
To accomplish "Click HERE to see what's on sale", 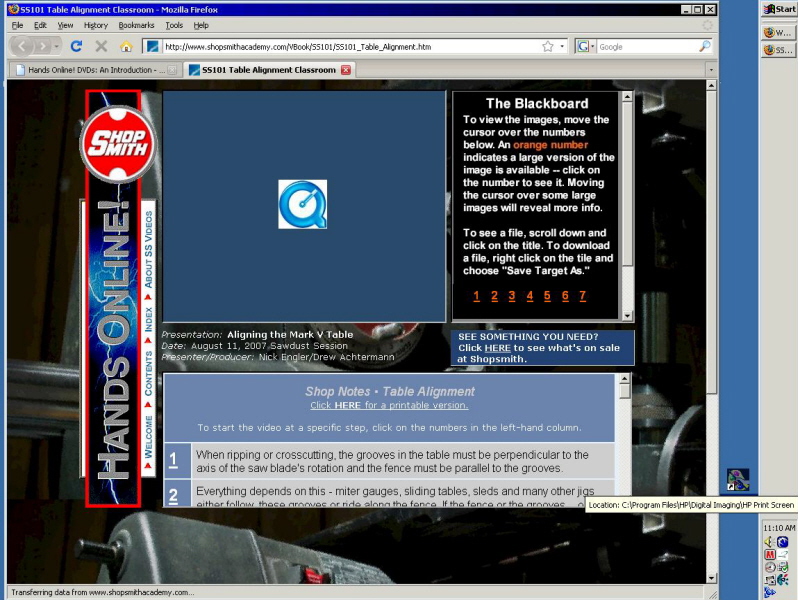I will click(497, 348).
